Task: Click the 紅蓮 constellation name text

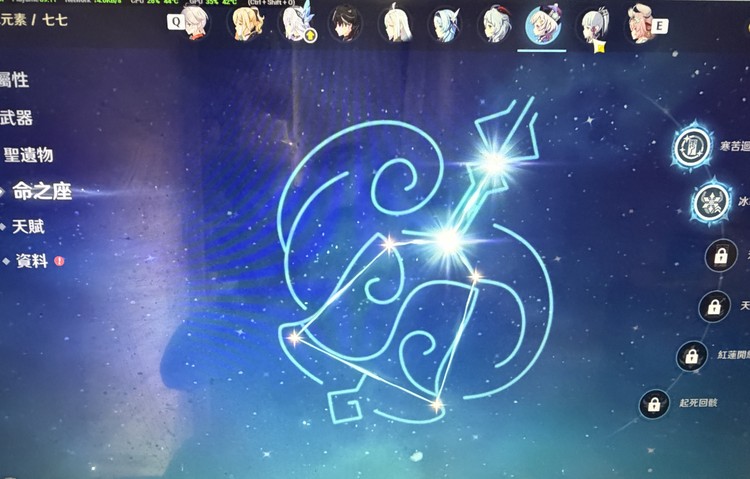Action: coord(734,355)
